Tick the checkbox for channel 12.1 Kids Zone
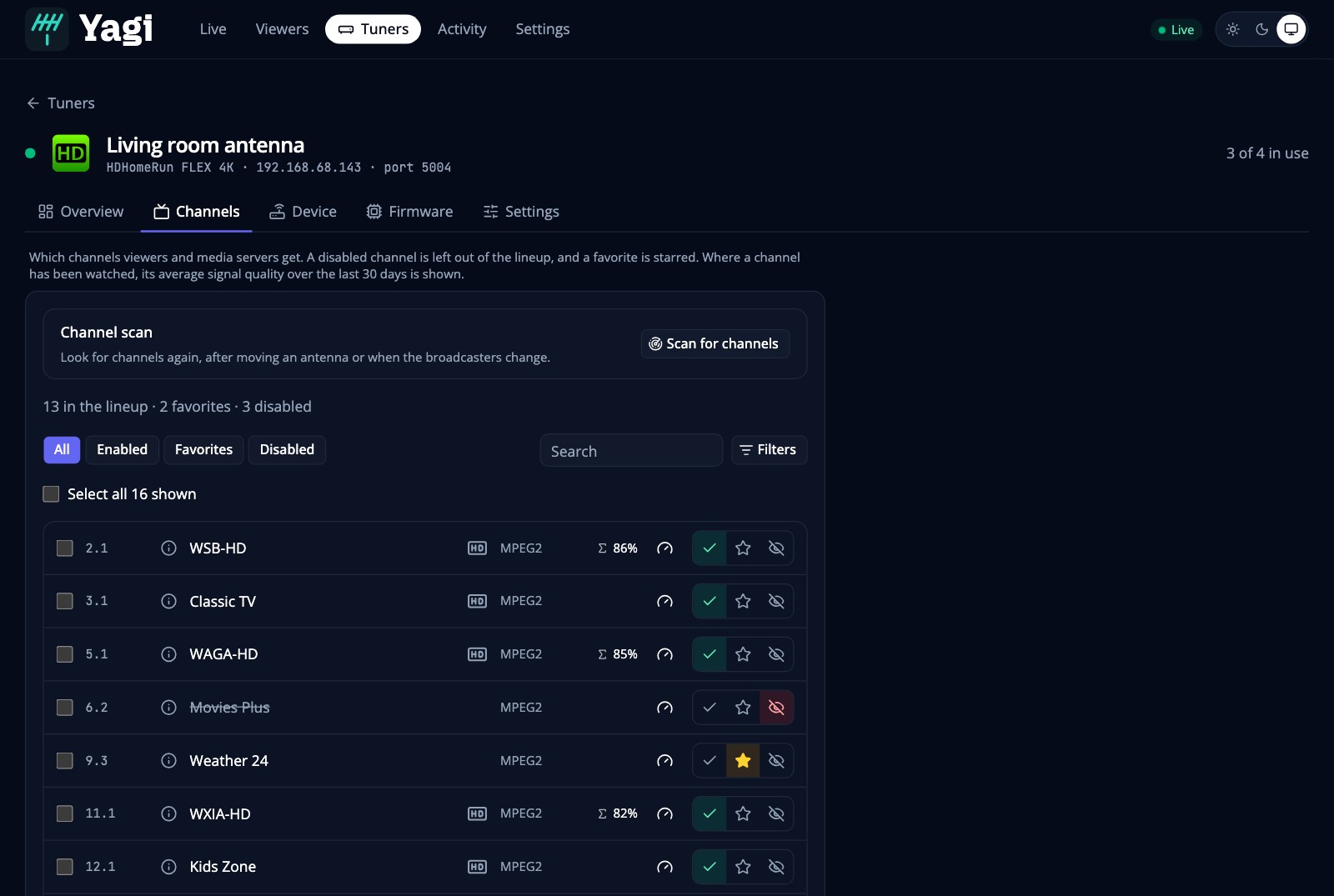This screenshot has width=1334, height=896. (x=64, y=867)
